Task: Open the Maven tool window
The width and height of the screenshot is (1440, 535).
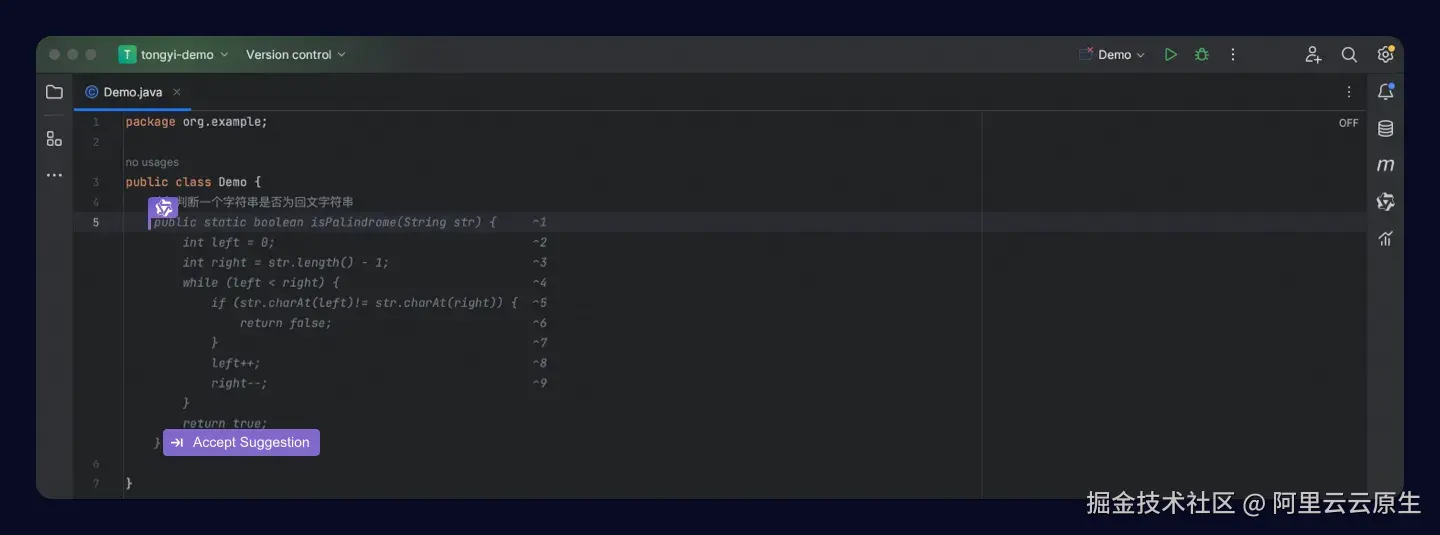Action: [1385, 165]
